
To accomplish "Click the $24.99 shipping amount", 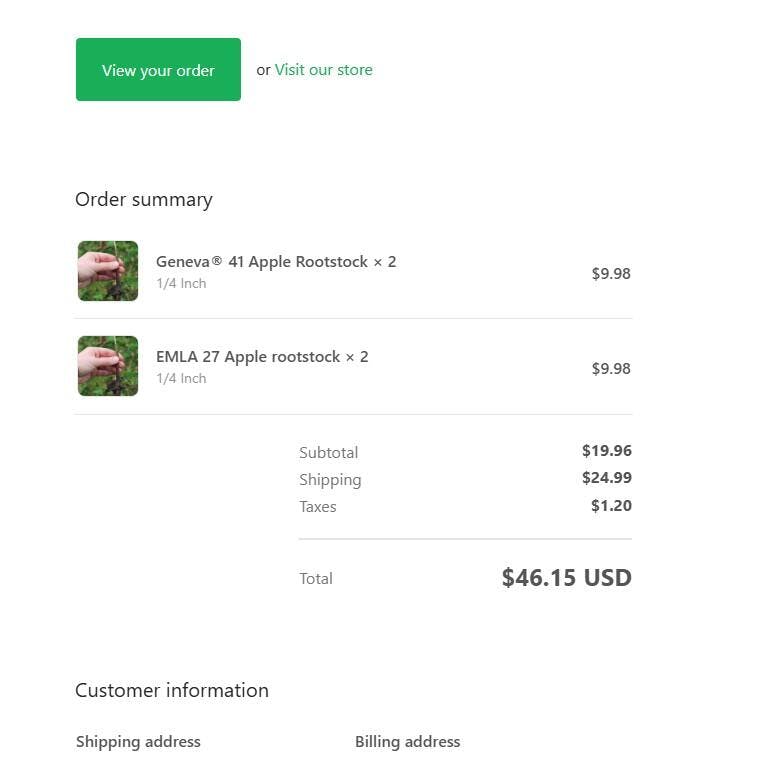I will (x=606, y=478).
